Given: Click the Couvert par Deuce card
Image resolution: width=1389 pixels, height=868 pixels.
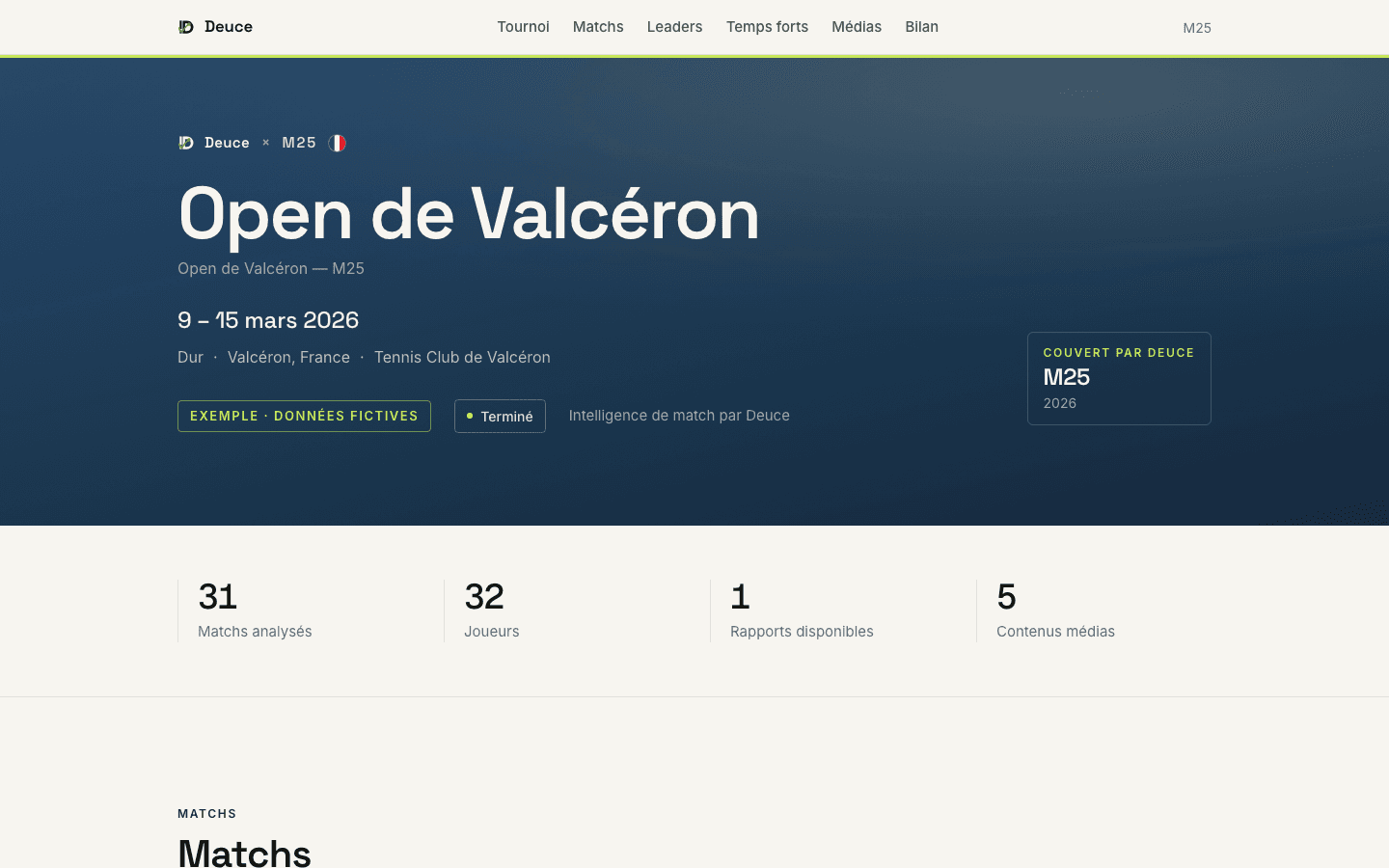Looking at the screenshot, I should [1119, 378].
